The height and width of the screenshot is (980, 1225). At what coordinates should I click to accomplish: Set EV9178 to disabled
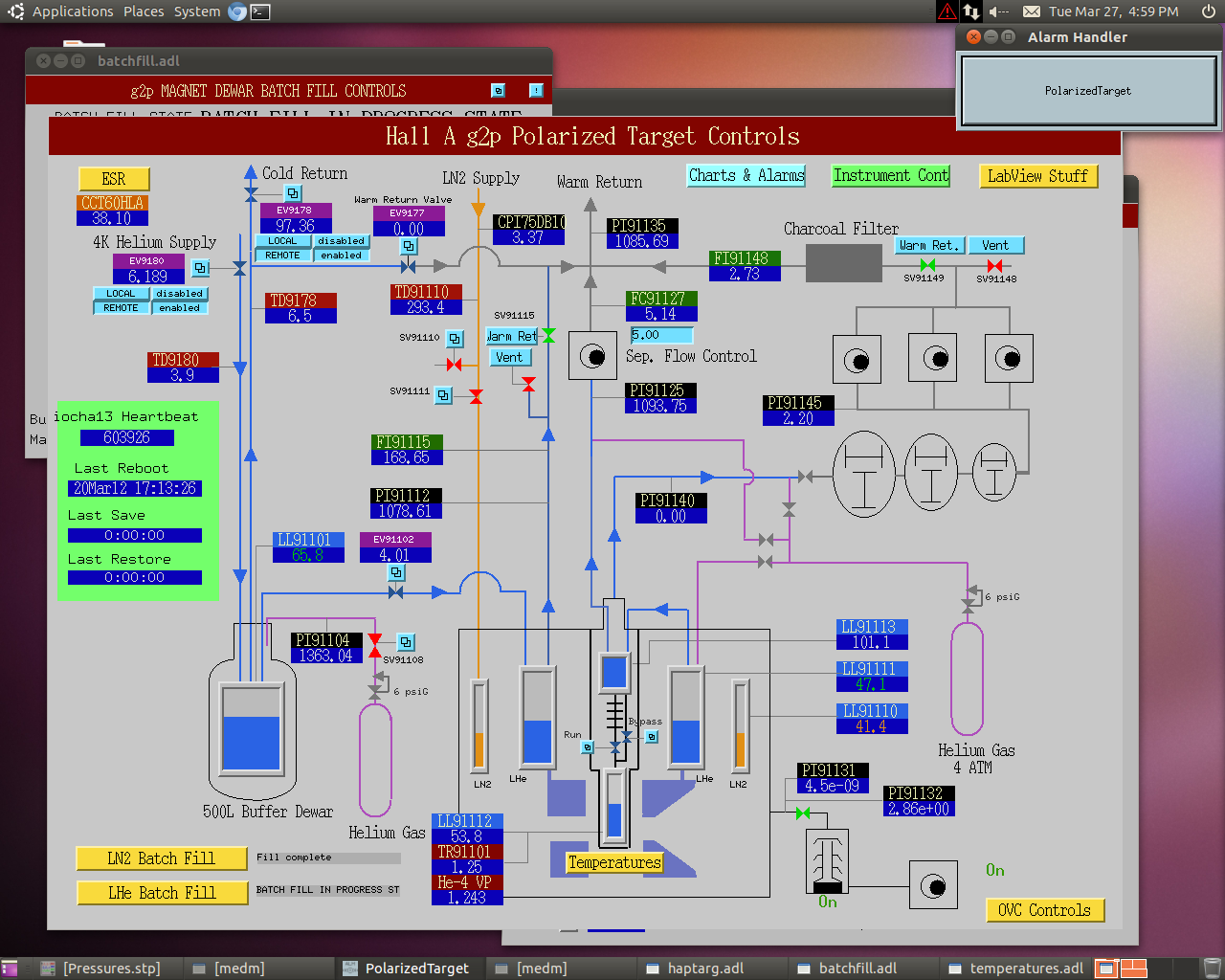point(341,241)
